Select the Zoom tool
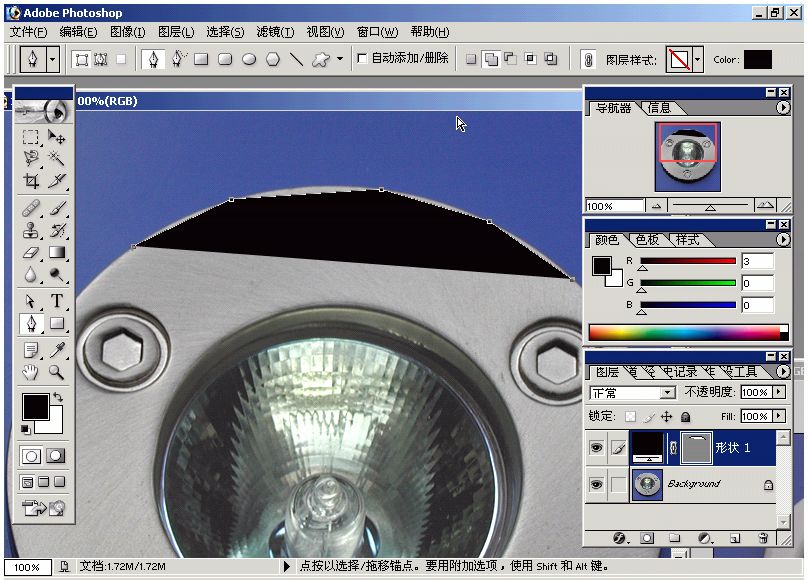 pyautogui.click(x=56, y=372)
